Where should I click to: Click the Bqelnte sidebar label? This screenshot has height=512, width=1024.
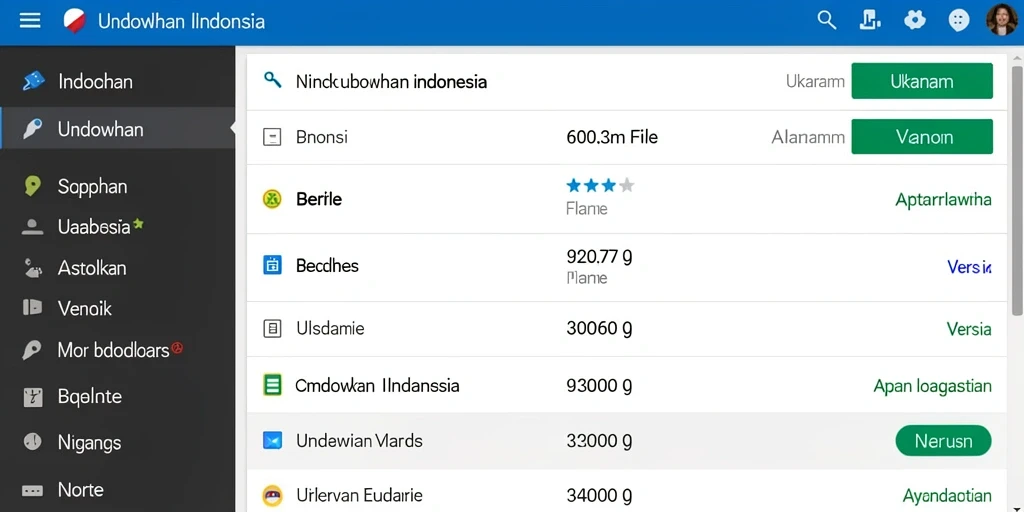click(x=89, y=396)
